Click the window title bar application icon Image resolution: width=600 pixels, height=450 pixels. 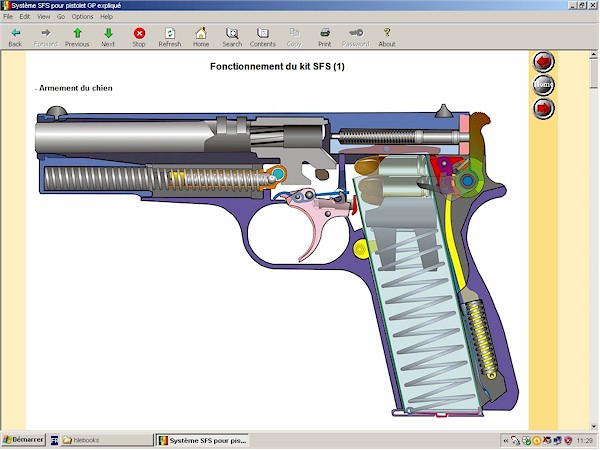click(6, 5)
